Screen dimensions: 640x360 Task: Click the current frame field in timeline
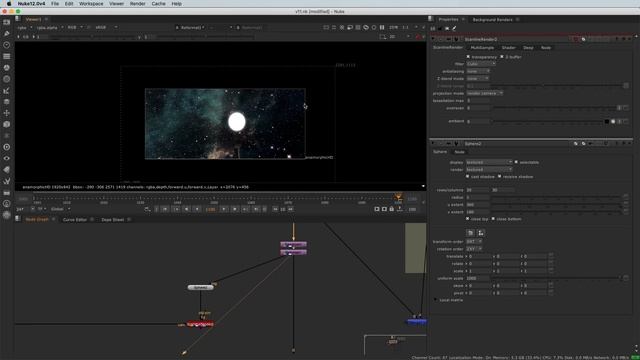211,209
